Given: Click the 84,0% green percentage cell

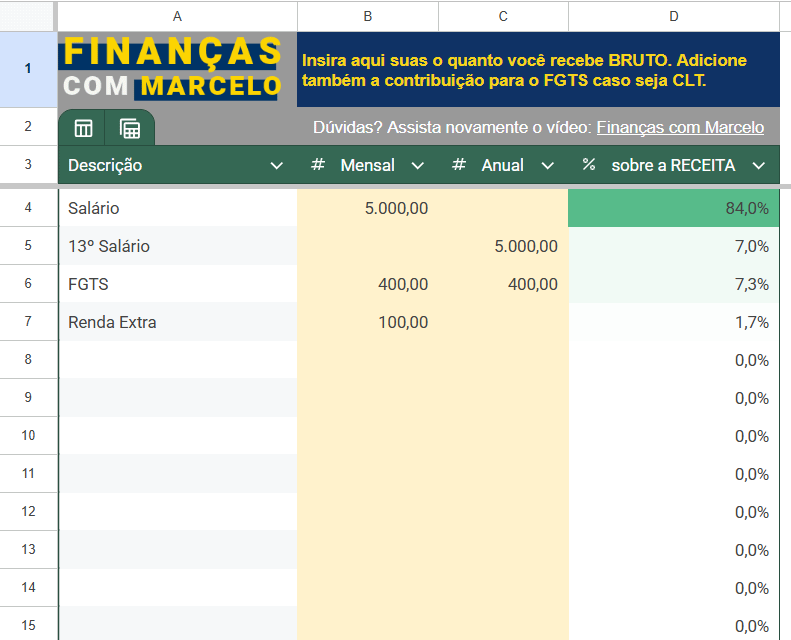Looking at the screenshot, I should 674,208.
